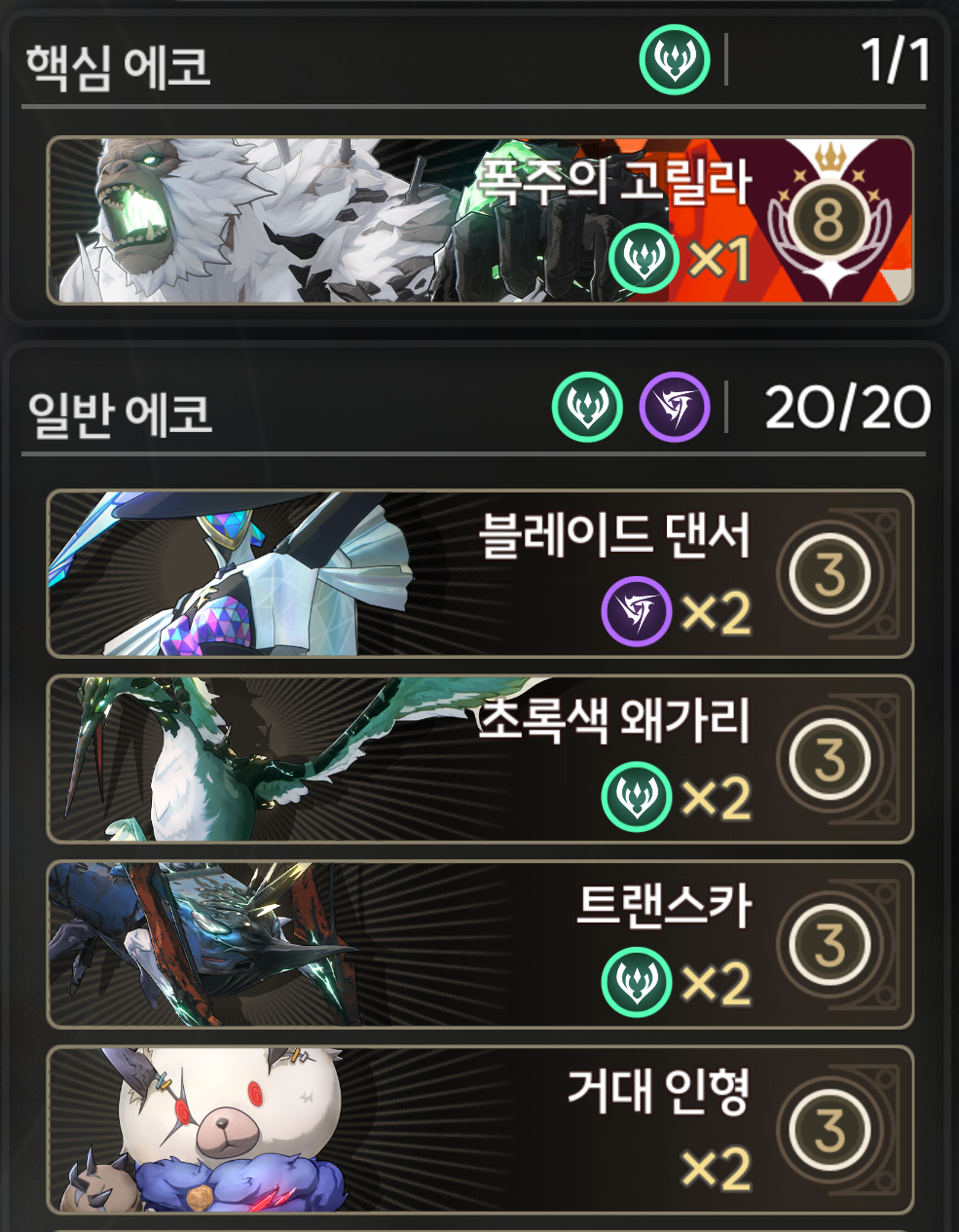Click the cost 3 badge on 블레이드 댄서
Viewport: 959px width, 1232px height.
point(830,574)
